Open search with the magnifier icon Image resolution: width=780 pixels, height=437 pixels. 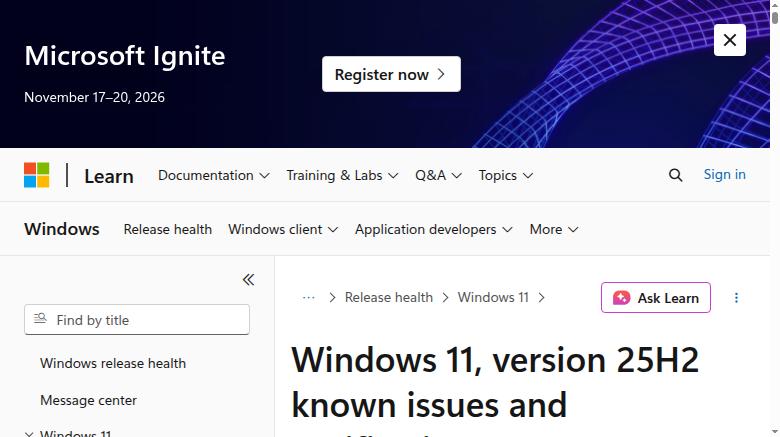(675, 175)
